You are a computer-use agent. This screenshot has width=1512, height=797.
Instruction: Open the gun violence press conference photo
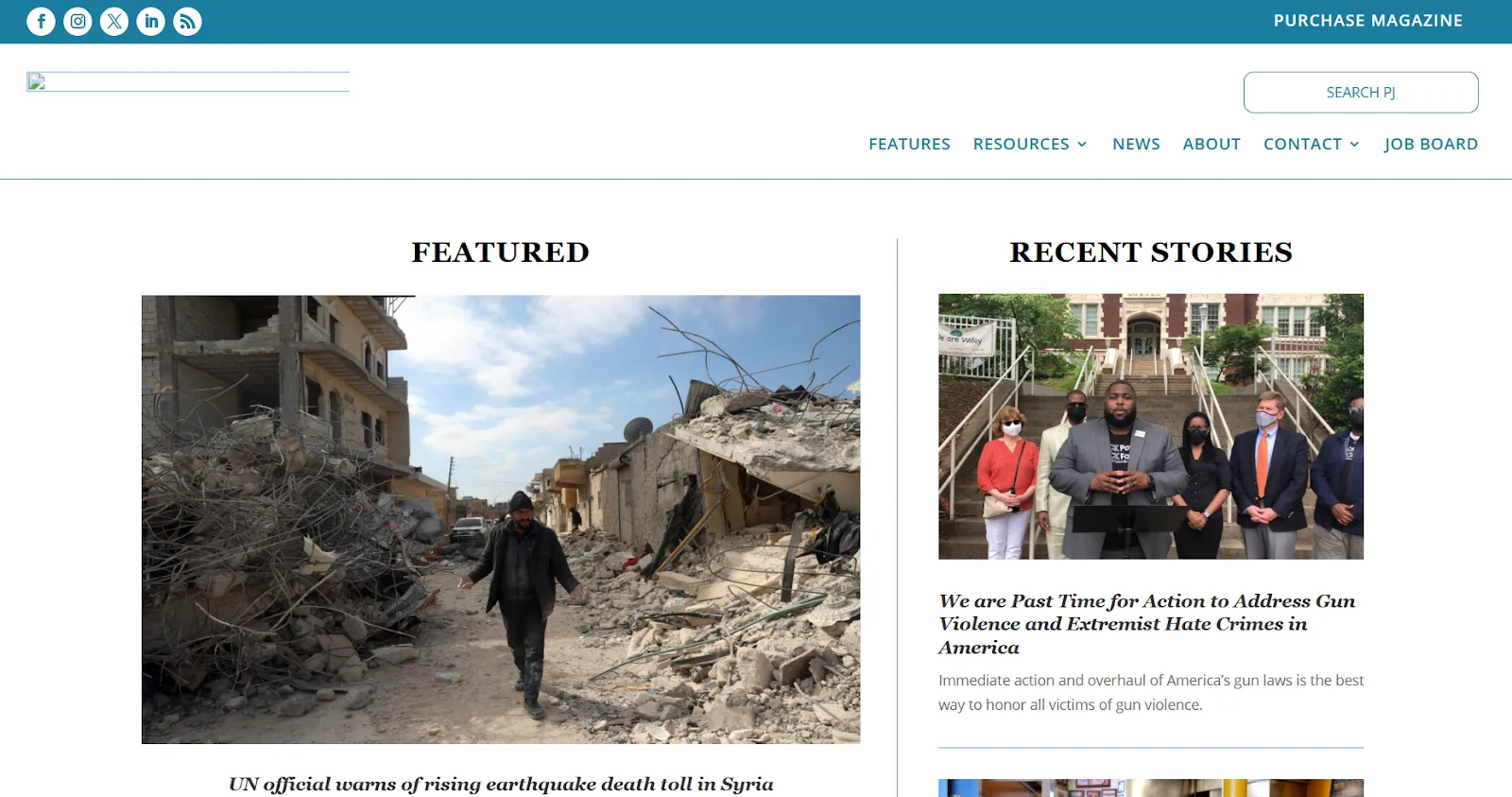(1151, 426)
